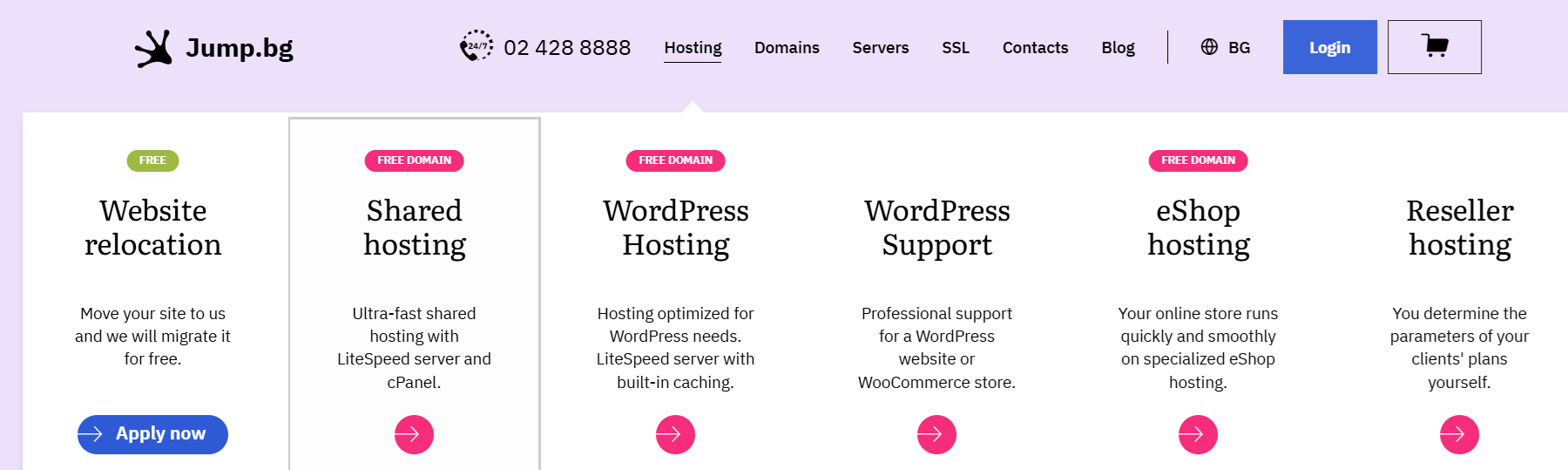Click the FREE DOMAIN badge above Shared hosting
1568x470 pixels.
[414, 160]
